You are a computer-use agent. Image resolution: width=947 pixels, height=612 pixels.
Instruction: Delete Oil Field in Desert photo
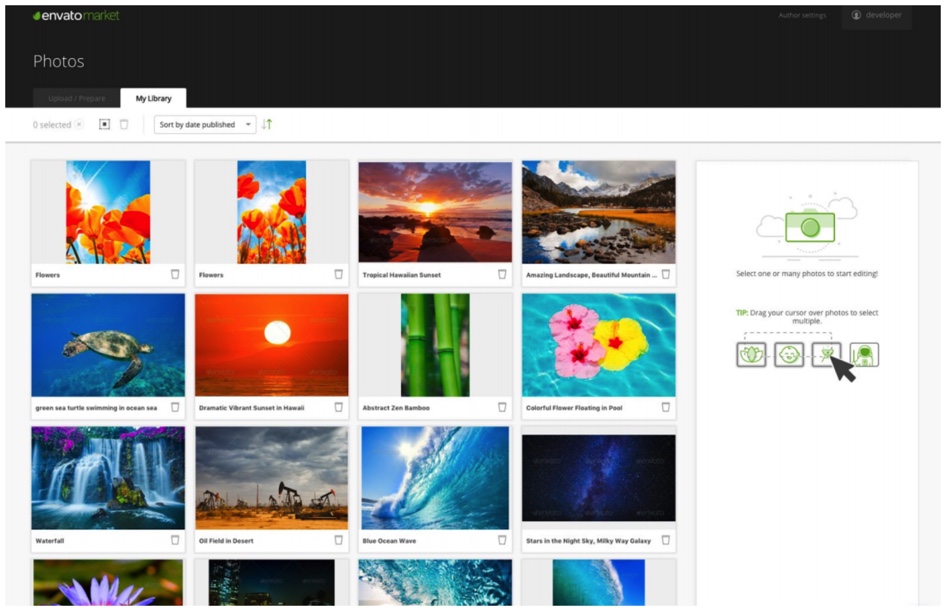coord(338,540)
